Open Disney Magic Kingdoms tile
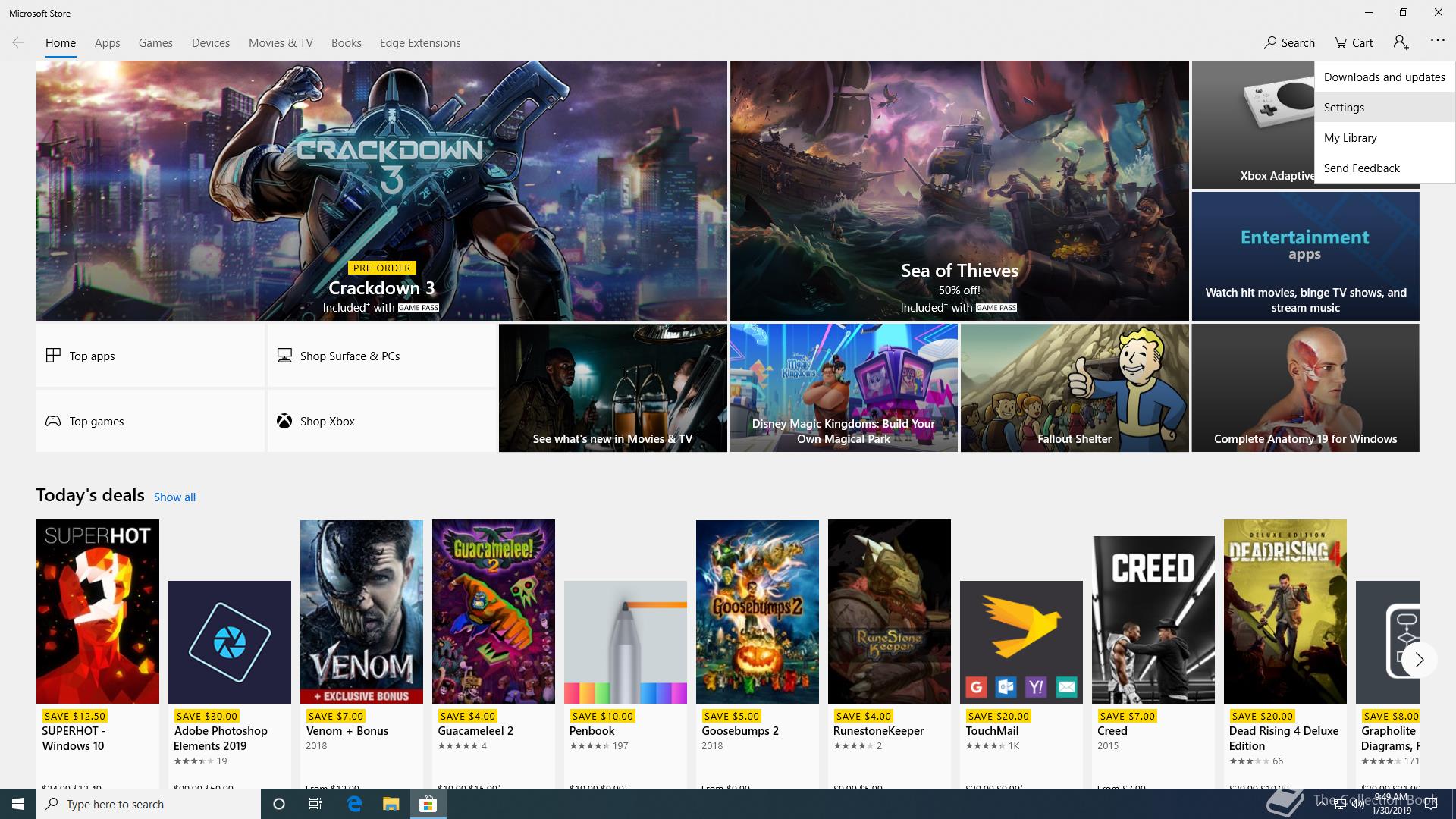This screenshot has height=819, width=1456. tap(843, 388)
